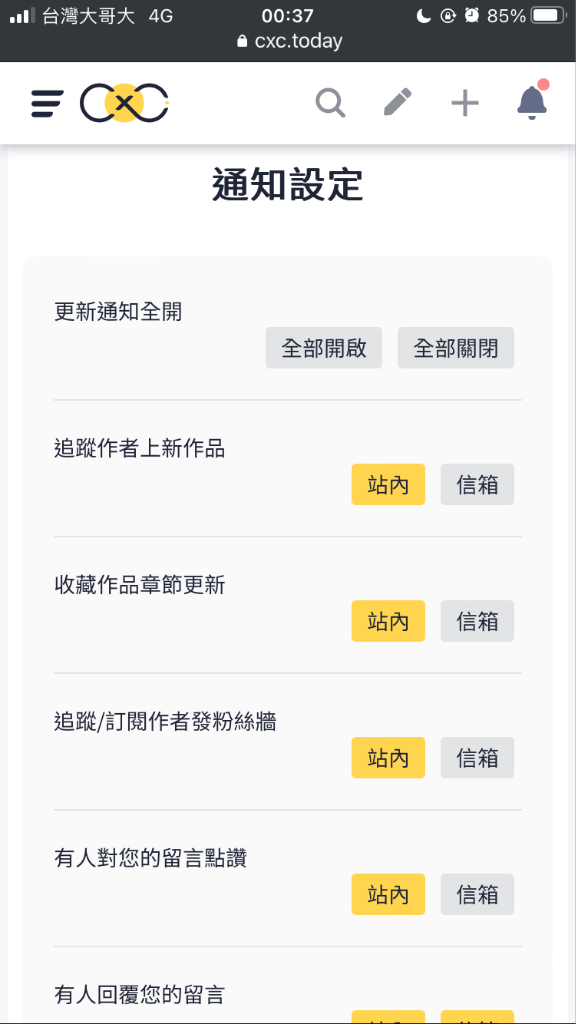Screen dimensions: 576x1024
Task: Open search with the magnifier icon
Action: click(x=330, y=103)
